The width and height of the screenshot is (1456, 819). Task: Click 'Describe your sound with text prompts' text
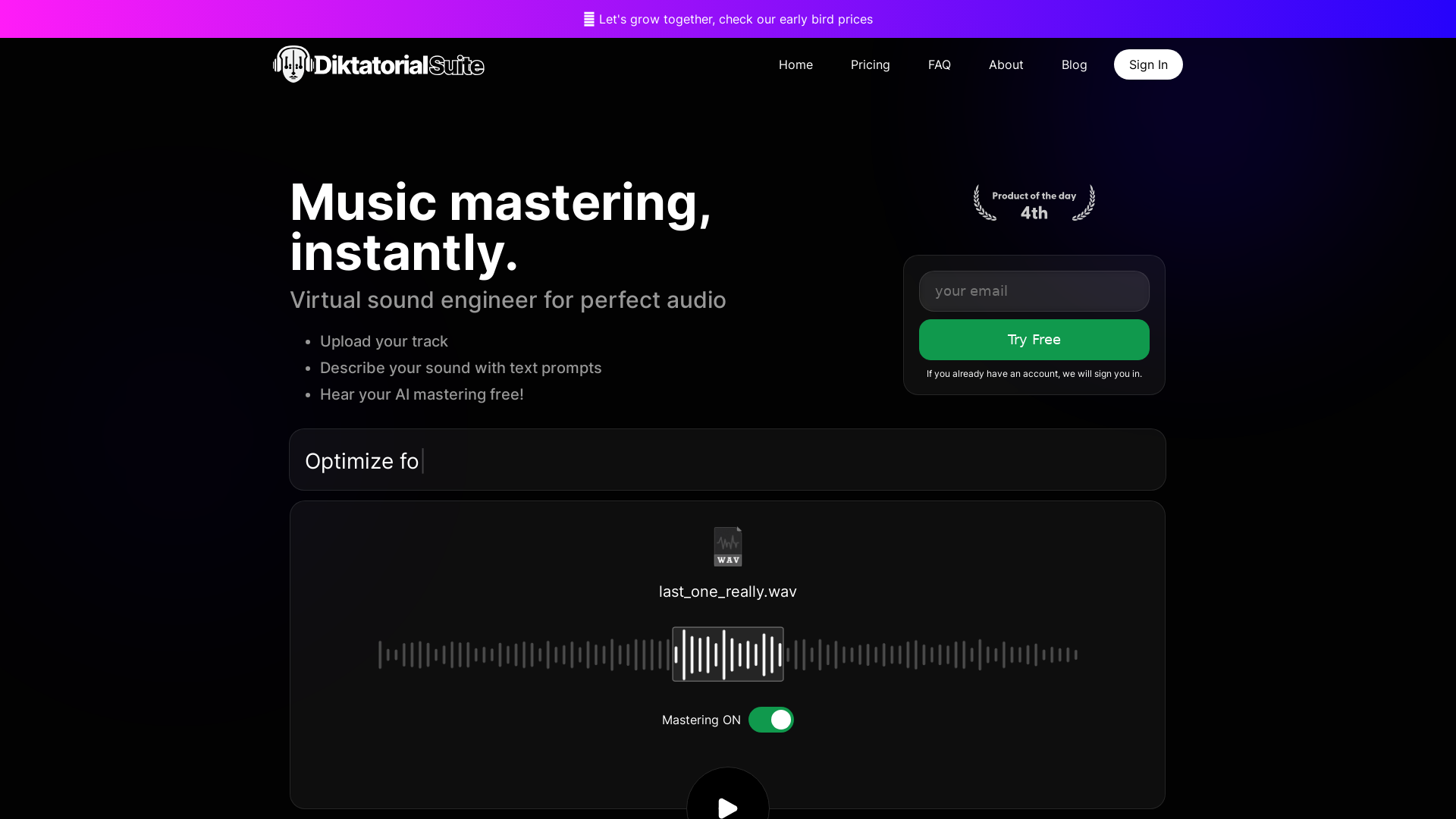(x=460, y=368)
